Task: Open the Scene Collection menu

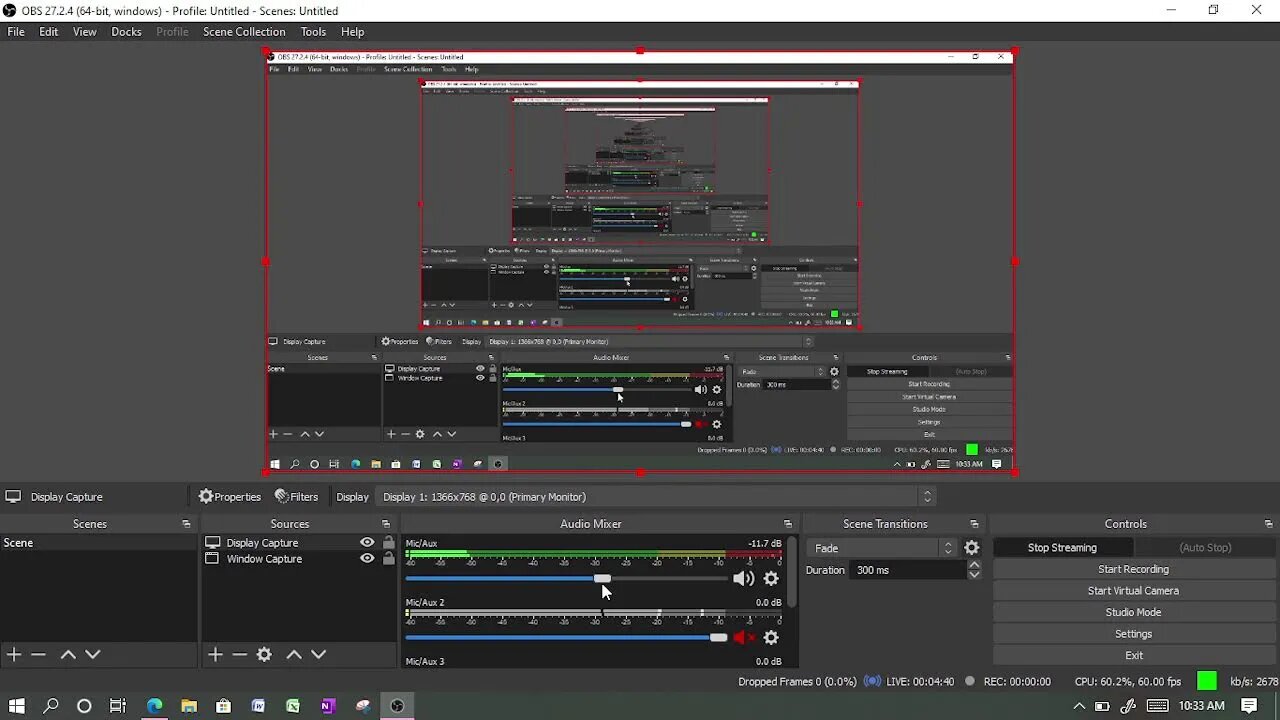Action: (244, 32)
